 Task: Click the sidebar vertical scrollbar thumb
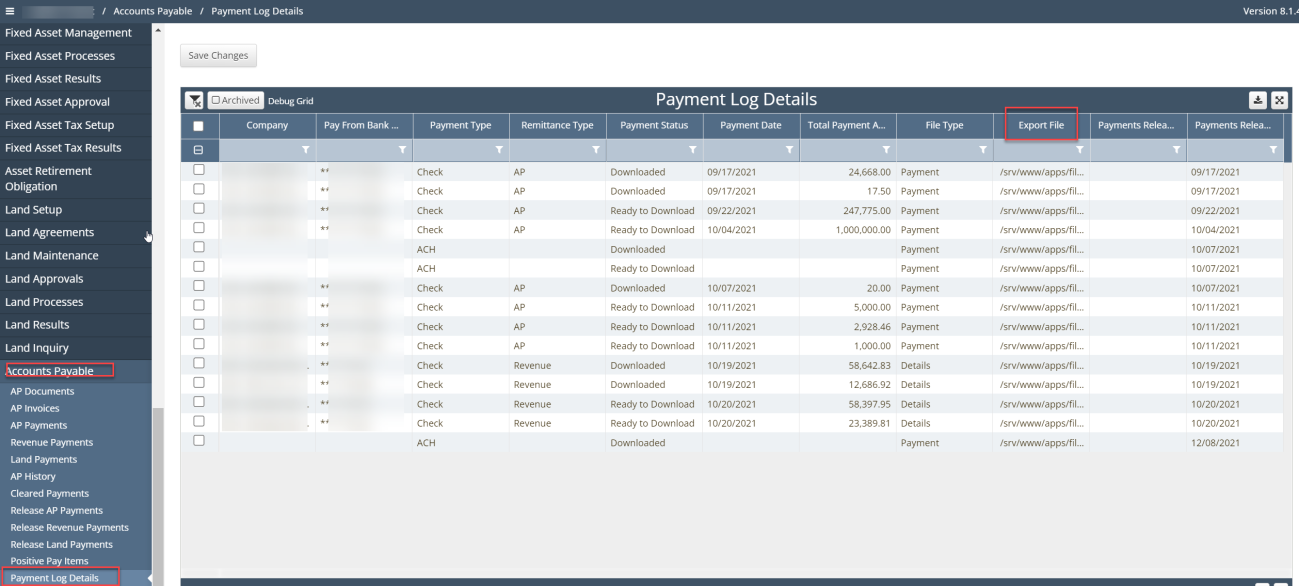pyautogui.click(x=156, y=490)
